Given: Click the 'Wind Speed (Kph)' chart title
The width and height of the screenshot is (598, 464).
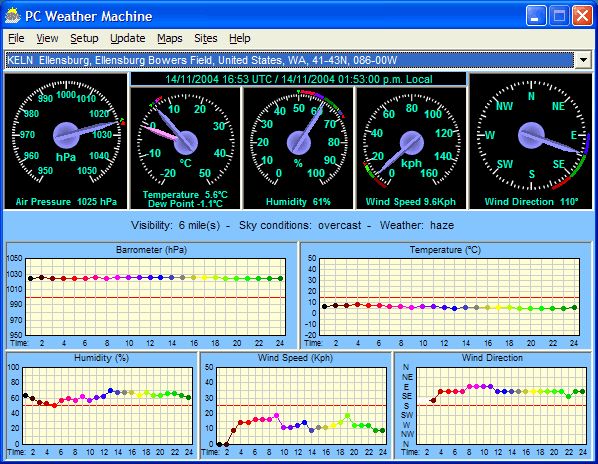Looking at the screenshot, I should pyautogui.click(x=296, y=358).
